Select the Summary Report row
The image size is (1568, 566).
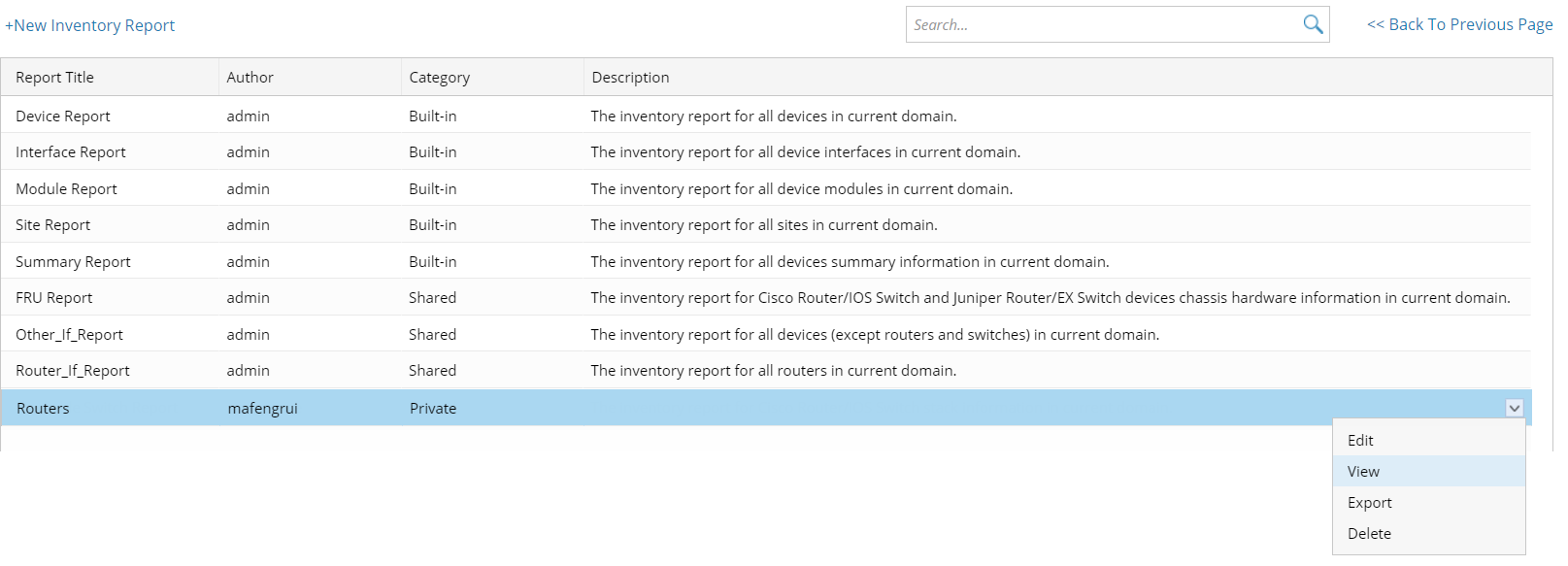click(x=766, y=261)
